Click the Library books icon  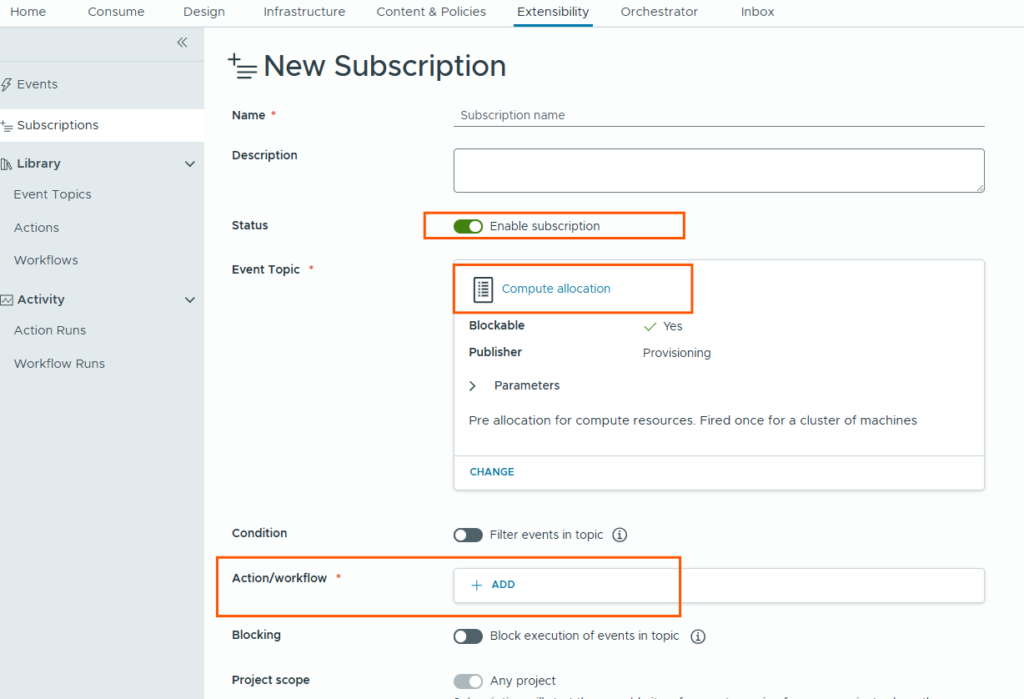[x=7, y=164]
